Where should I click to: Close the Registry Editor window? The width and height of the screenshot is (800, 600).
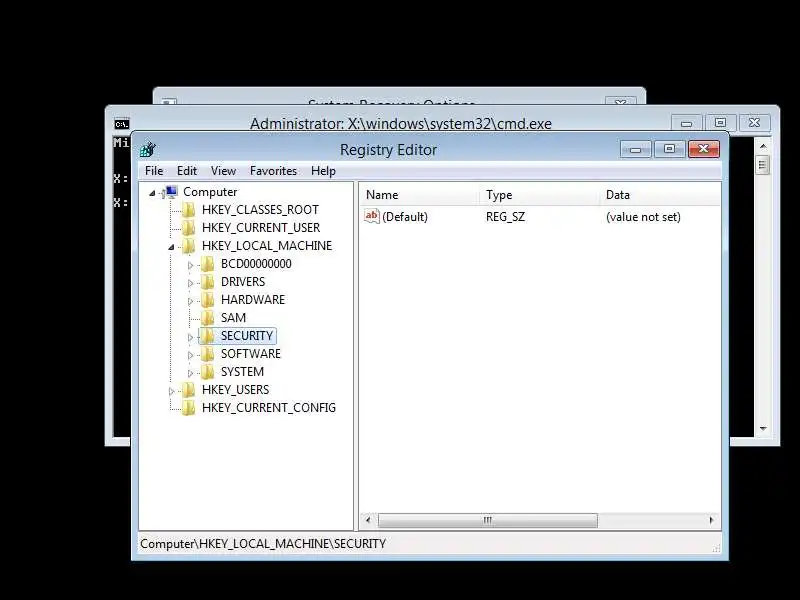704,149
